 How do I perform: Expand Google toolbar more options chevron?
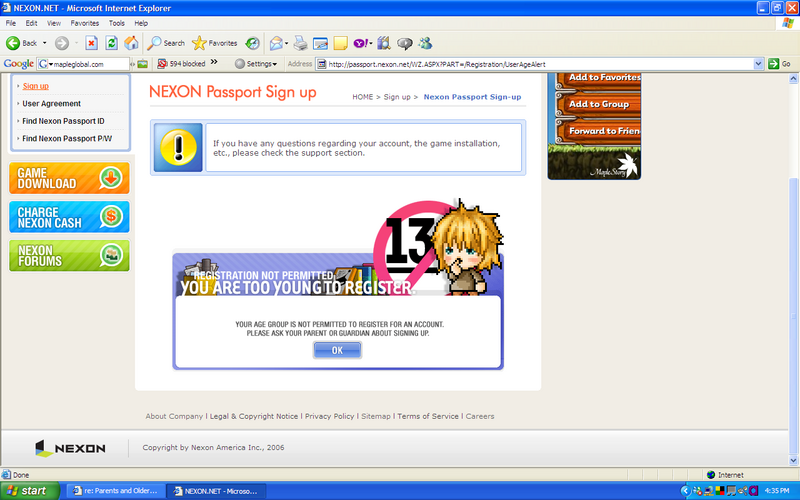[x=214, y=62]
